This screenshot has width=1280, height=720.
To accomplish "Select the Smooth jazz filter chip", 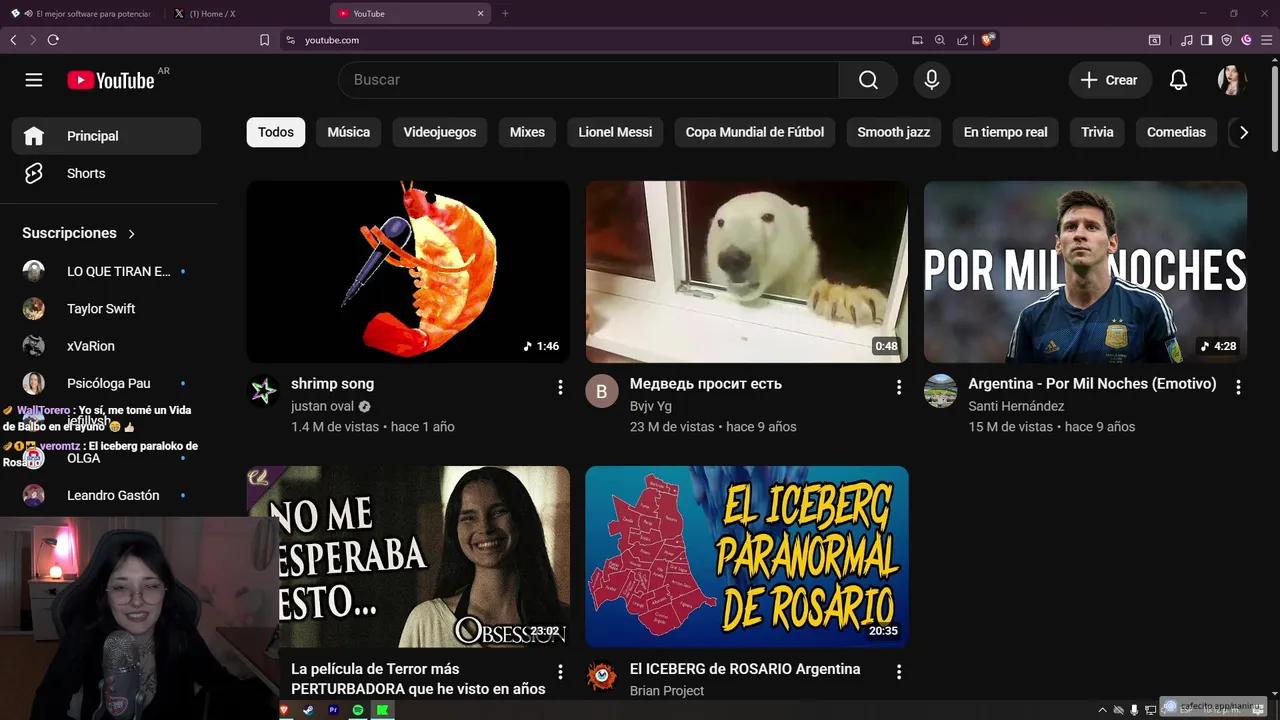I will tap(893, 132).
